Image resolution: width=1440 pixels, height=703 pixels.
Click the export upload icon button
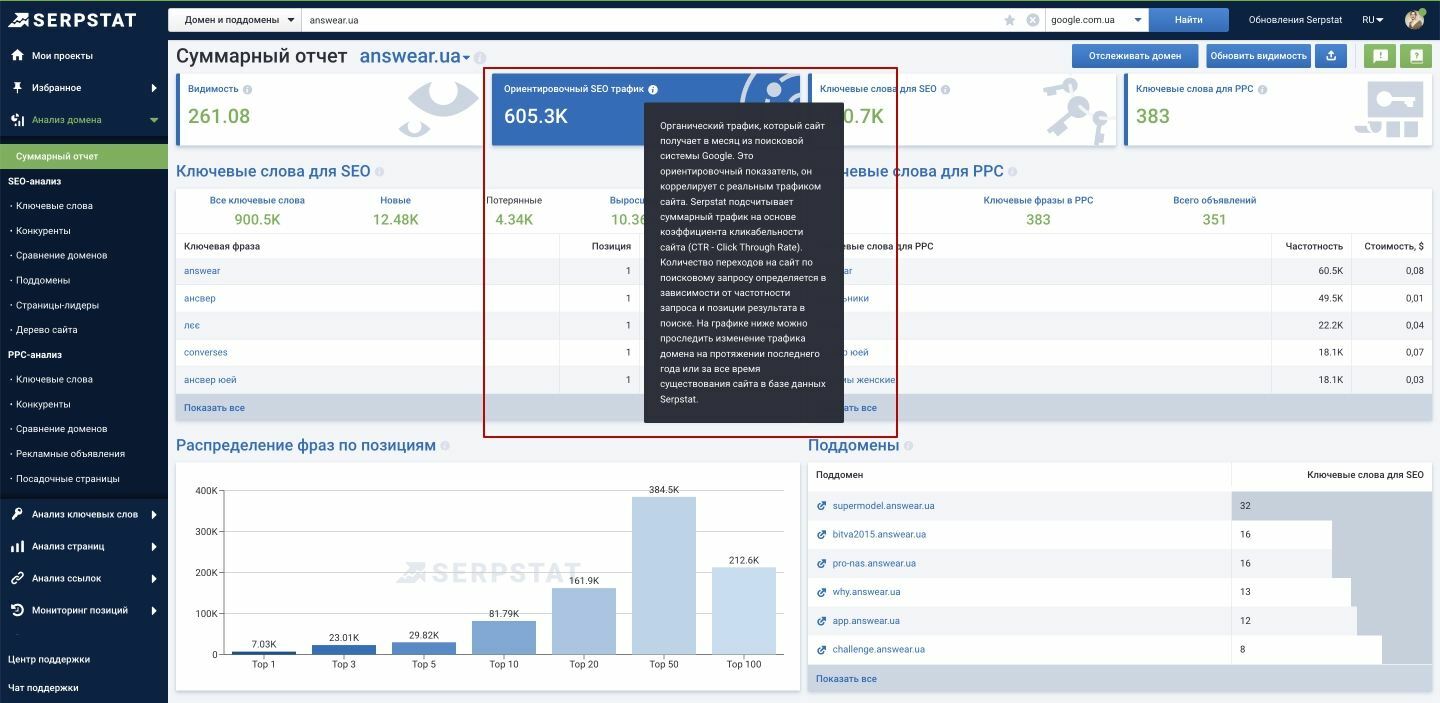(x=1331, y=56)
